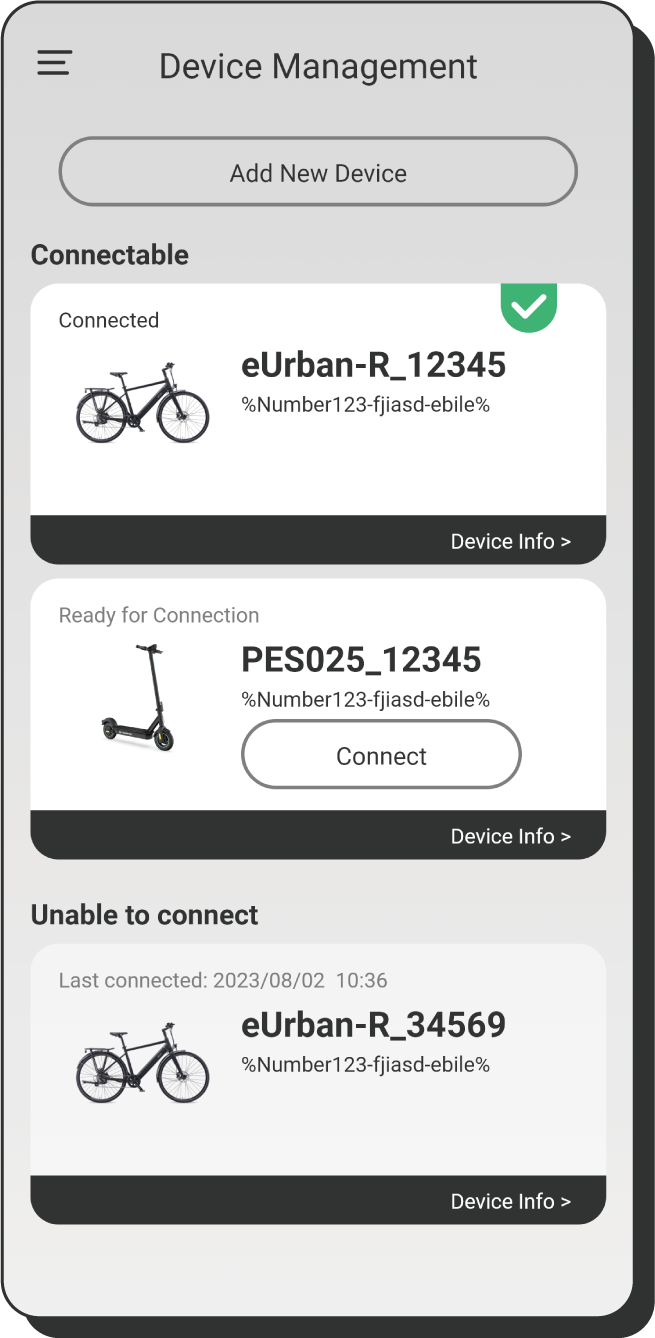Tap the green connected checkmark badge
The image size is (655, 1338).
click(528, 307)
